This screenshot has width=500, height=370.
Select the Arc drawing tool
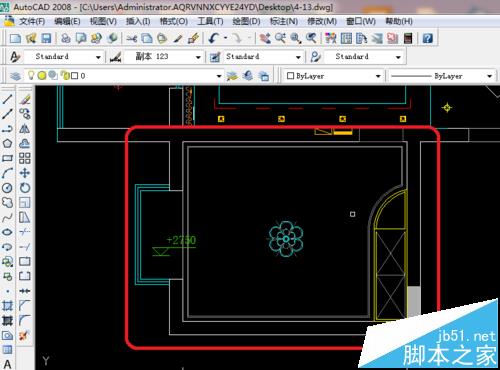point(7,173)
